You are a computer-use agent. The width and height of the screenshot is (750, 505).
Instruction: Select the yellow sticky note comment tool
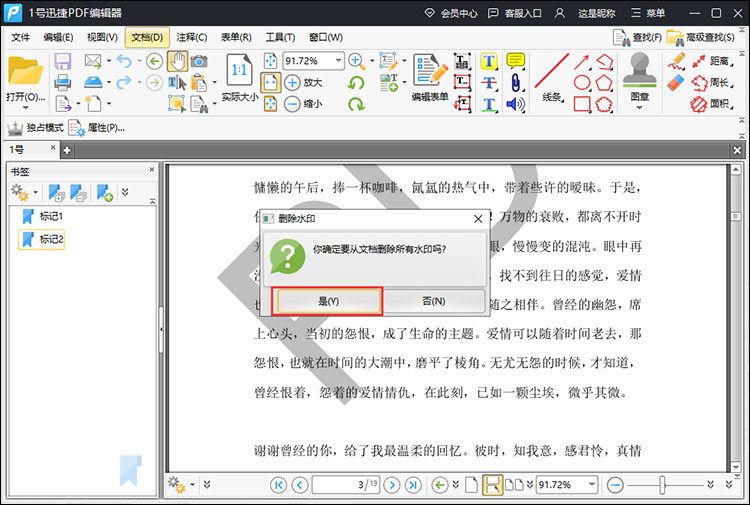(515, 61)
